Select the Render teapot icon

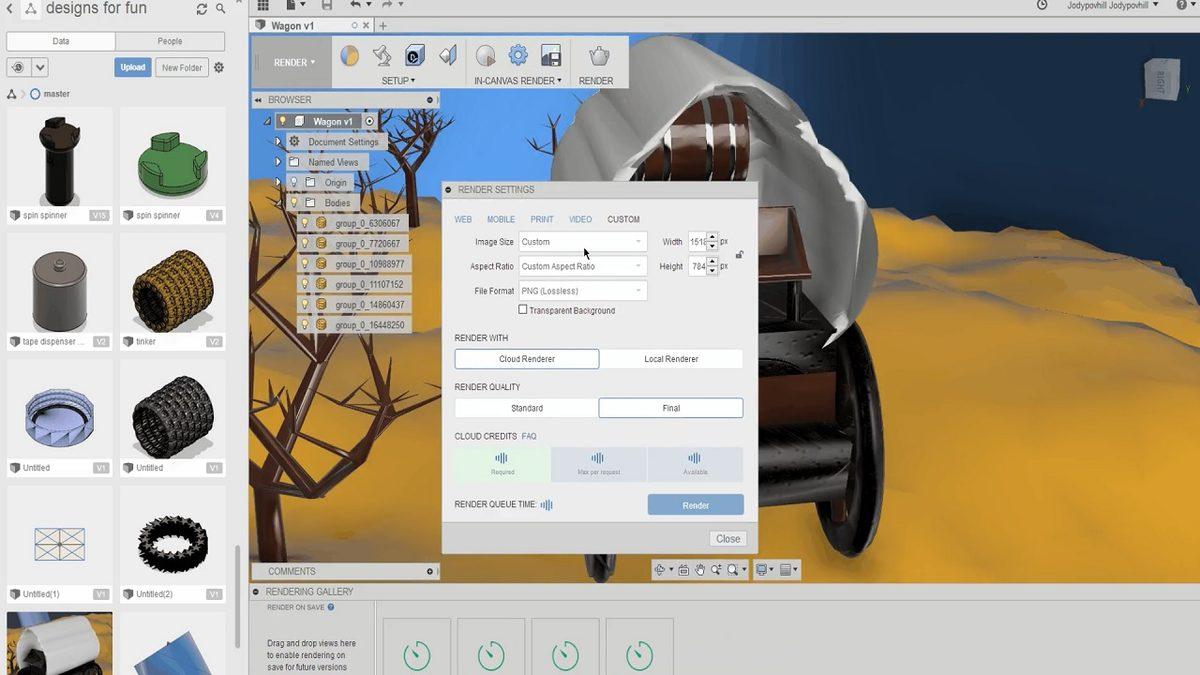[x=597, y=57]
